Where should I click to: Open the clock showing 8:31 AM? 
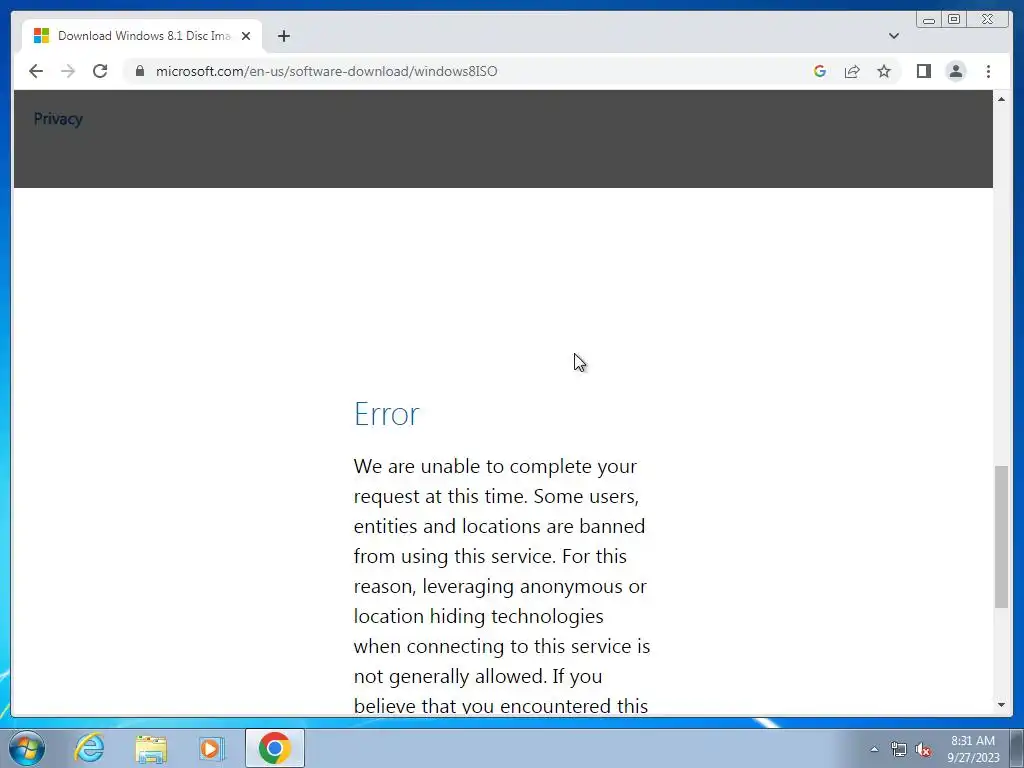973,749
